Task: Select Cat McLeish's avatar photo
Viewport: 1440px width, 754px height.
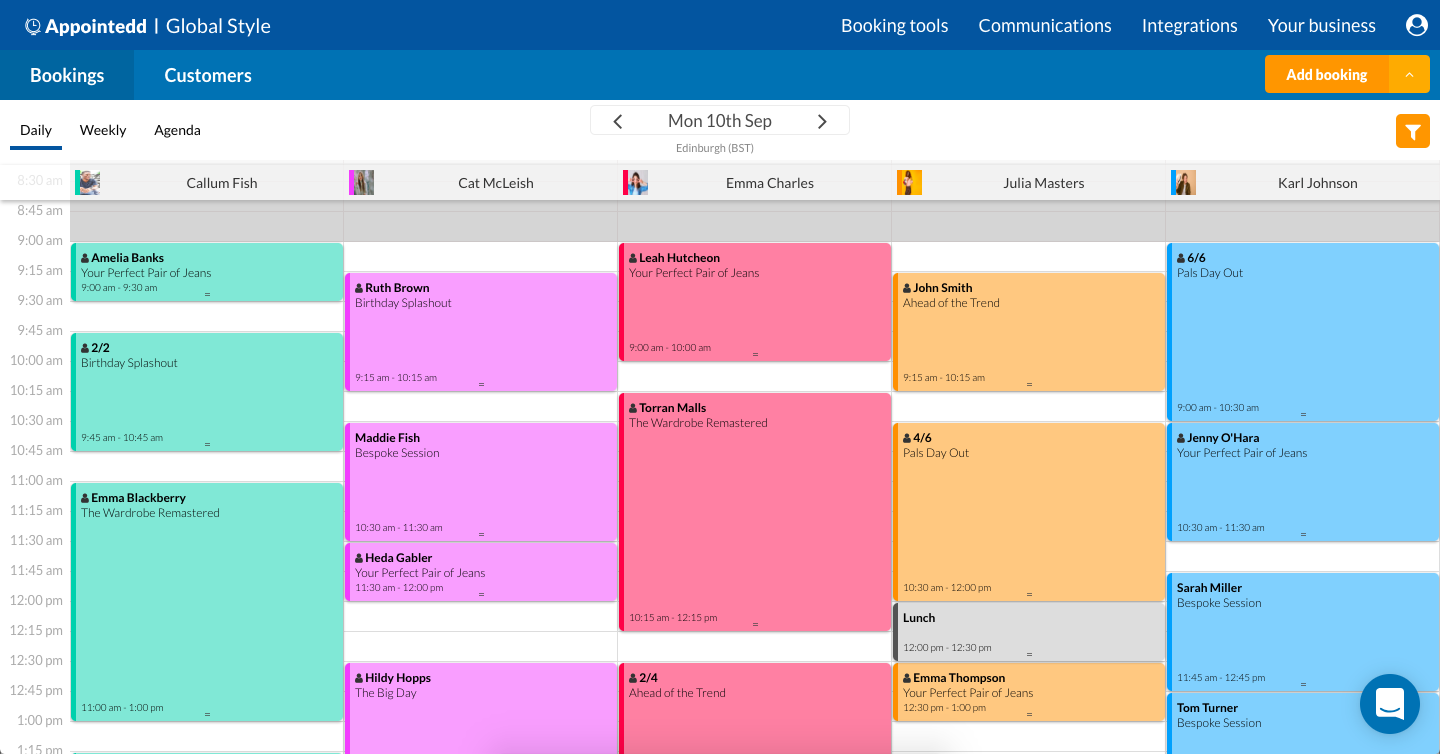Action: click(x=361, y=182)
